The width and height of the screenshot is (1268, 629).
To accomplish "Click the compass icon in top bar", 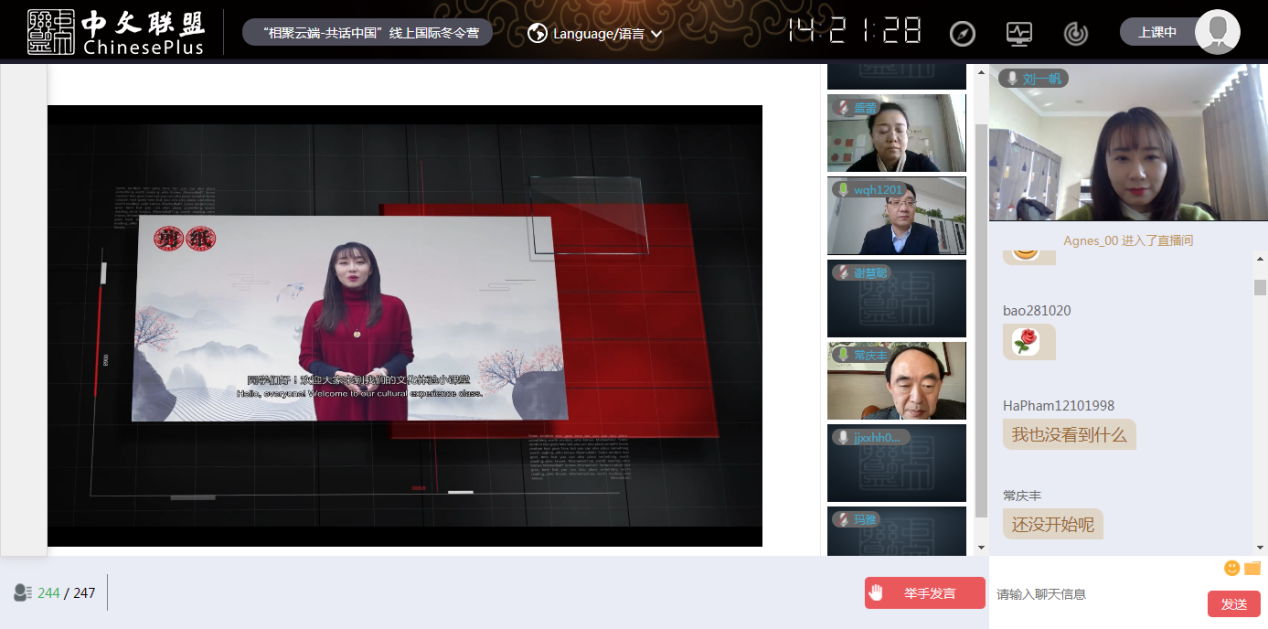I will (x=962, y=33).
